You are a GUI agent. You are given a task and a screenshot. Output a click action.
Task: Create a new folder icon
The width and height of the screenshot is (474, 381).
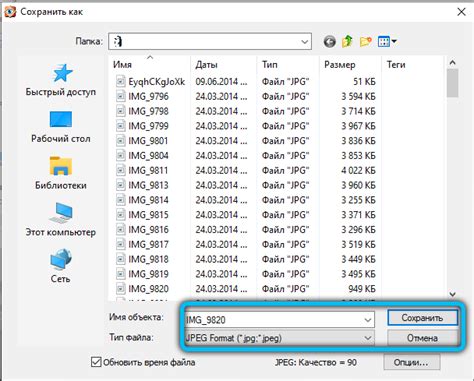coord(366,42)
